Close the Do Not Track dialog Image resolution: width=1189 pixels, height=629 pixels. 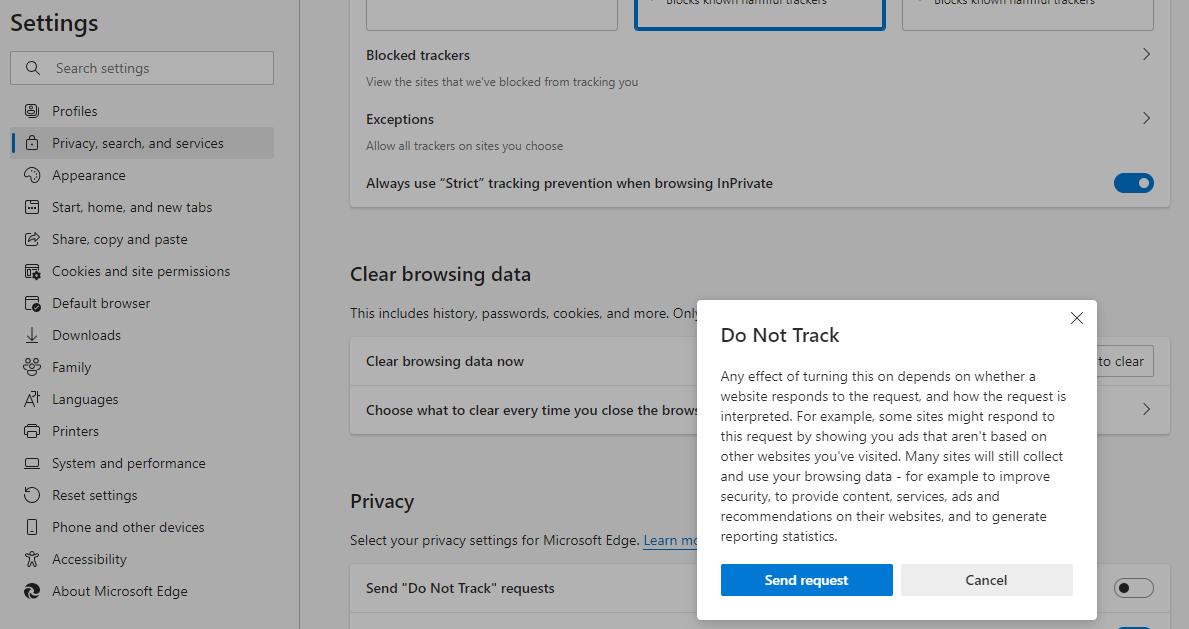coord(1077,318)
